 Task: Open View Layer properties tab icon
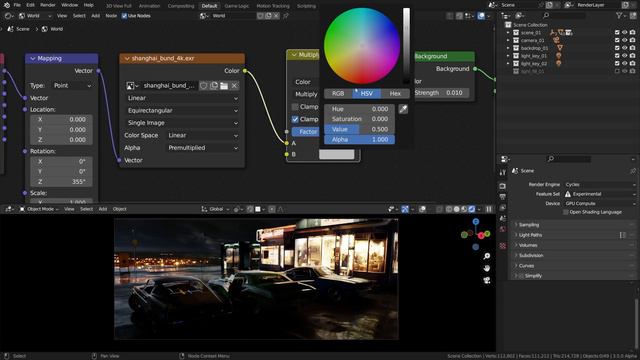pyautogui.click(x=502, y=207)
